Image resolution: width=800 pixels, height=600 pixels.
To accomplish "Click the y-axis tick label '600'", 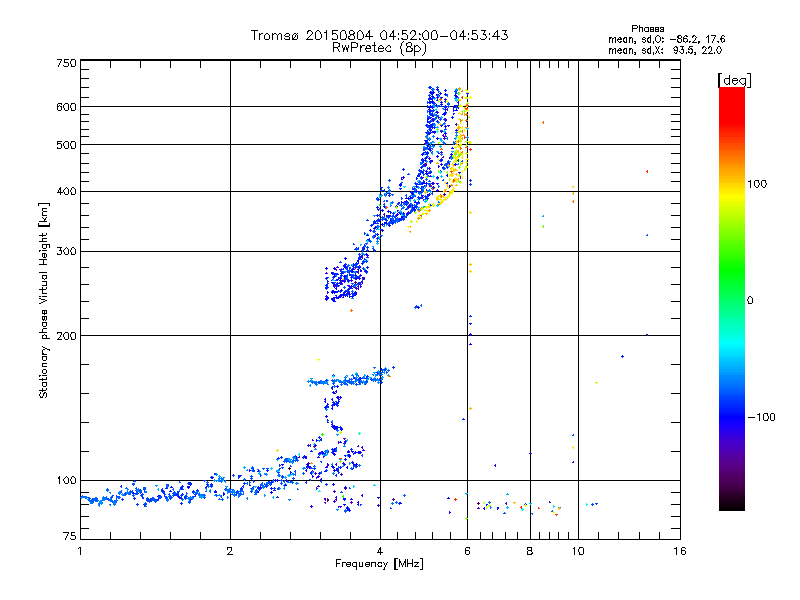I will [66, 107].
